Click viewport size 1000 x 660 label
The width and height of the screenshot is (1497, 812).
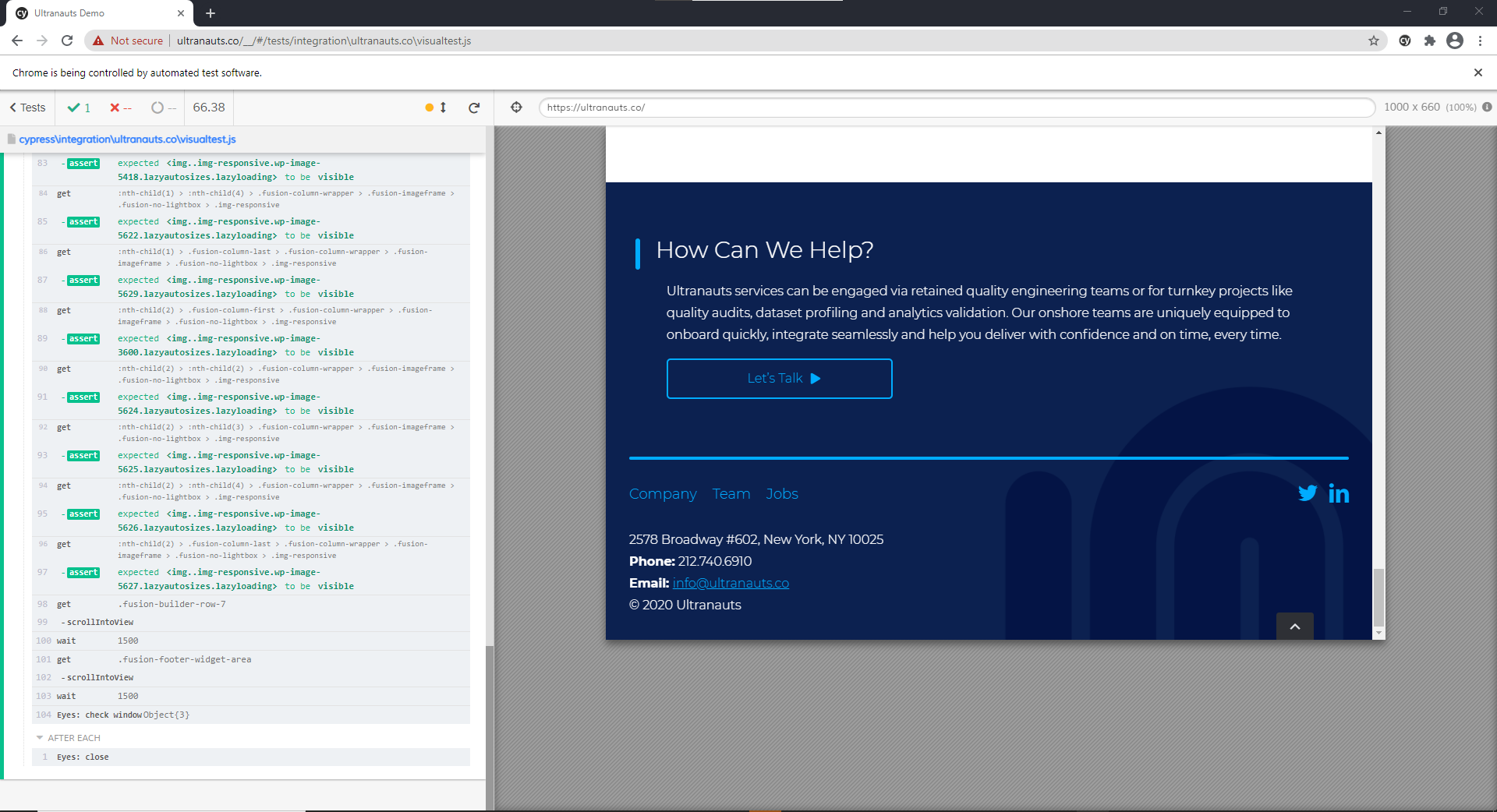pos(1411,108)
